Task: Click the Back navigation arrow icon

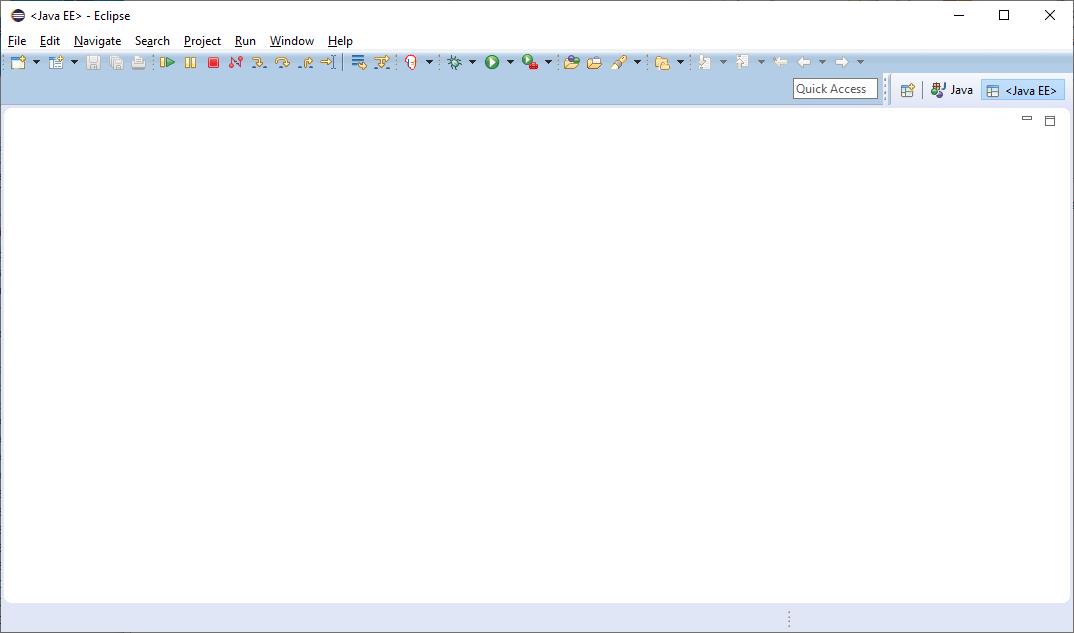Action: 804,62
